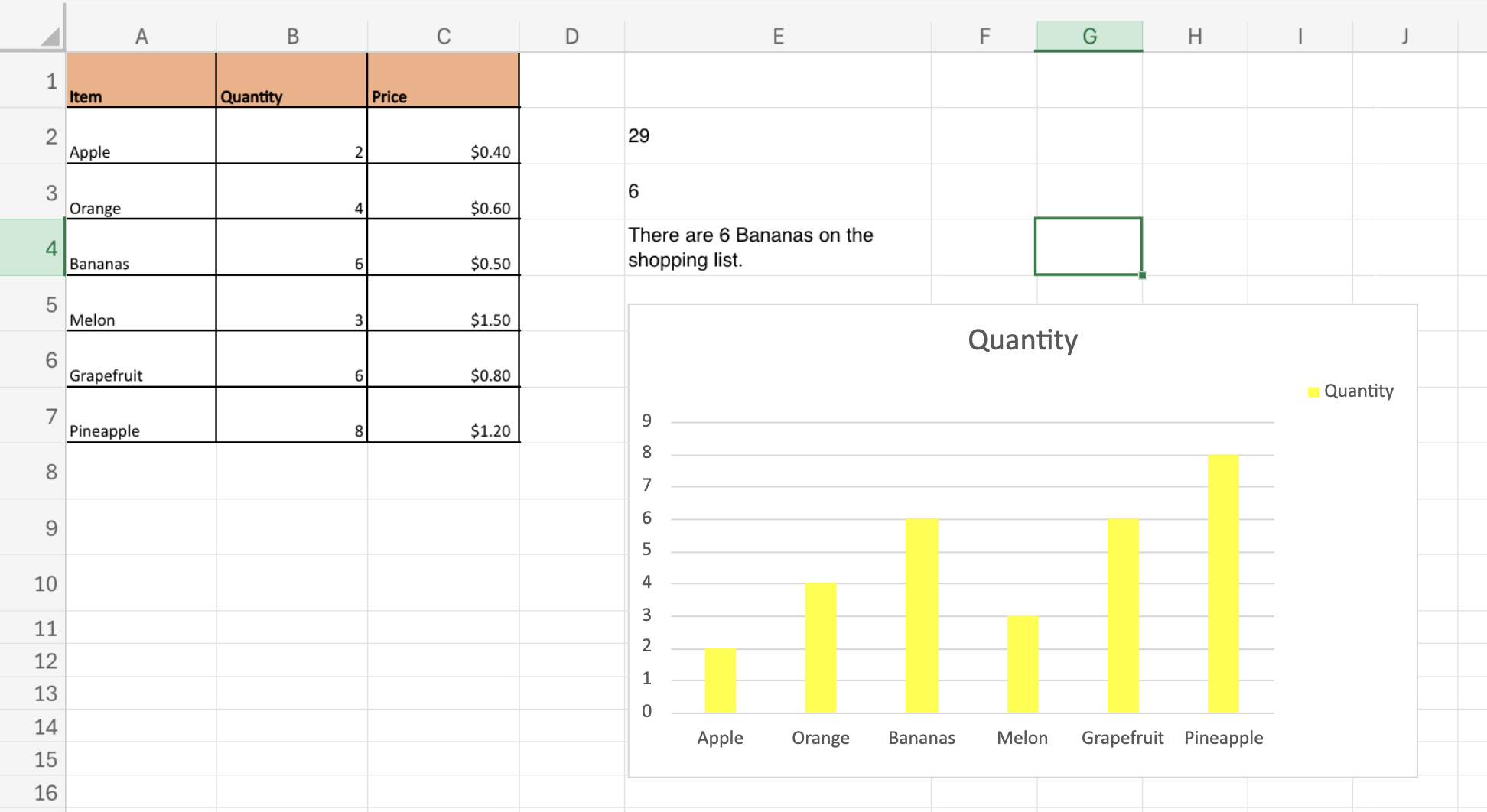1487x812 pixels.
Task: Select the highlighted column G header
Action: pos(1089,36)
